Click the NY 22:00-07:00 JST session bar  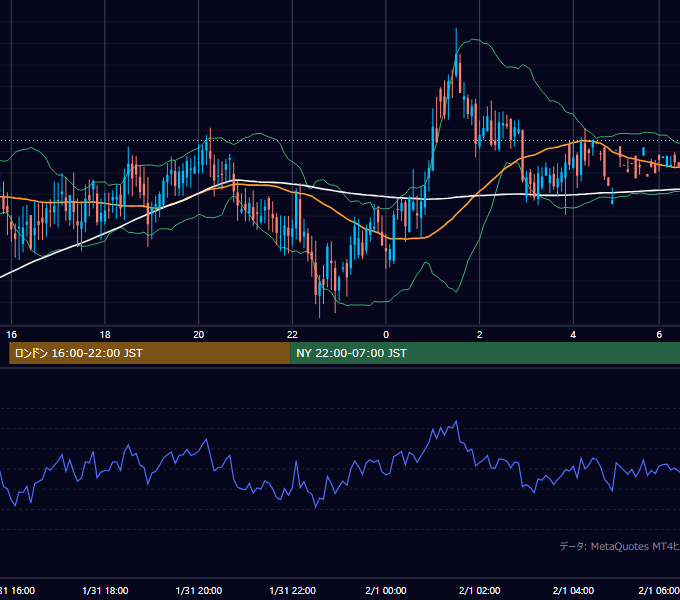[x=485, y=353]
